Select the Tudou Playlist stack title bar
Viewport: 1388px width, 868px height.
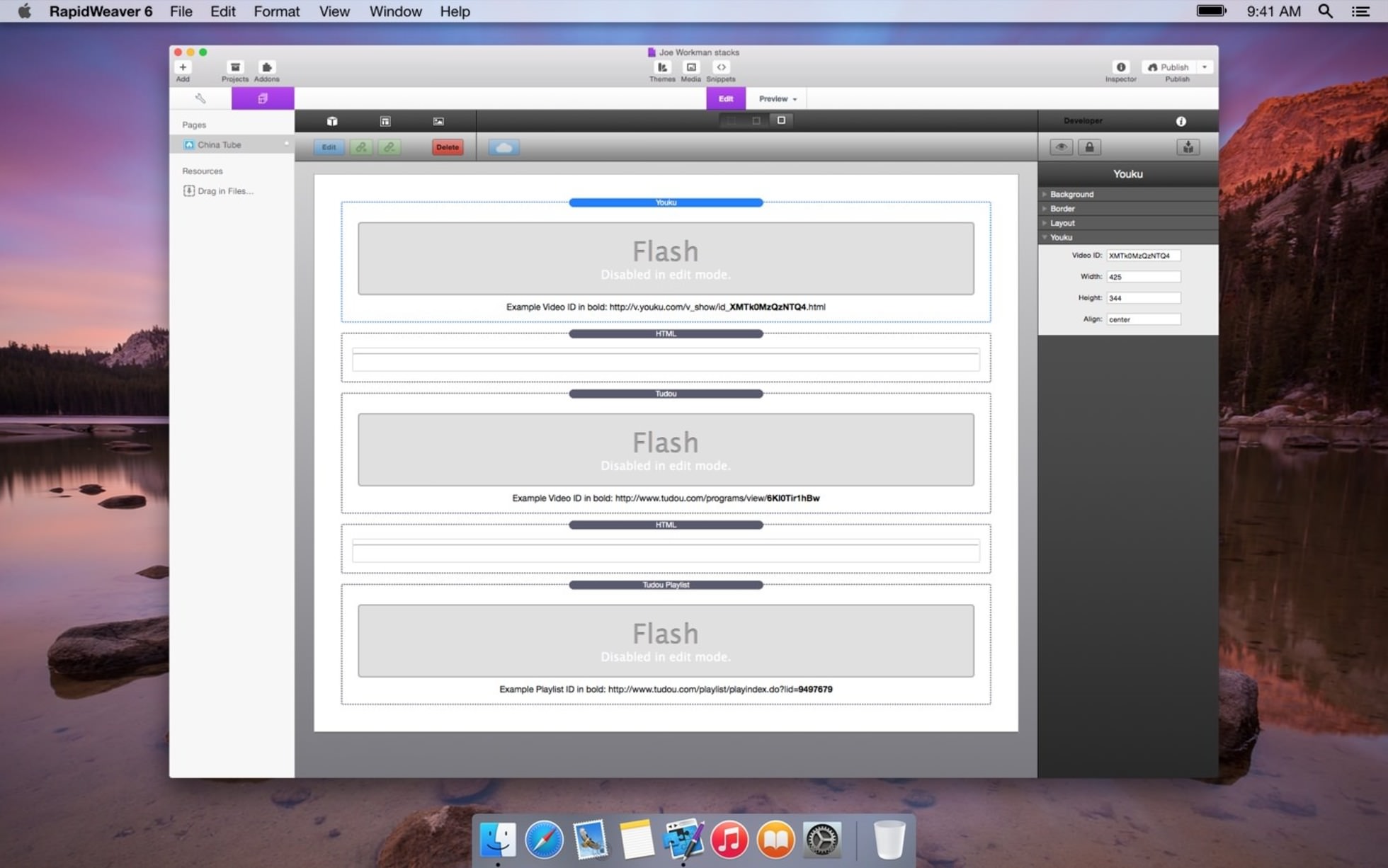(x=666, y=585)
